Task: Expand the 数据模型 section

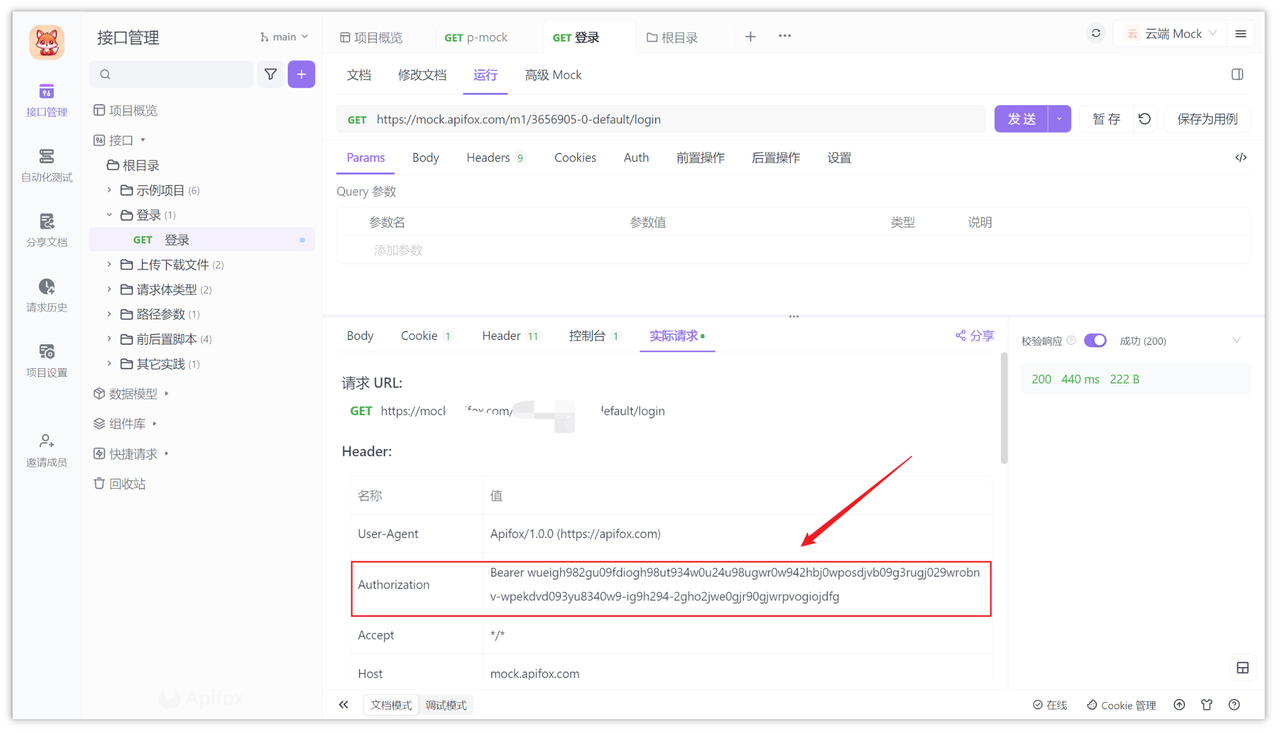Action: [166, 394]
